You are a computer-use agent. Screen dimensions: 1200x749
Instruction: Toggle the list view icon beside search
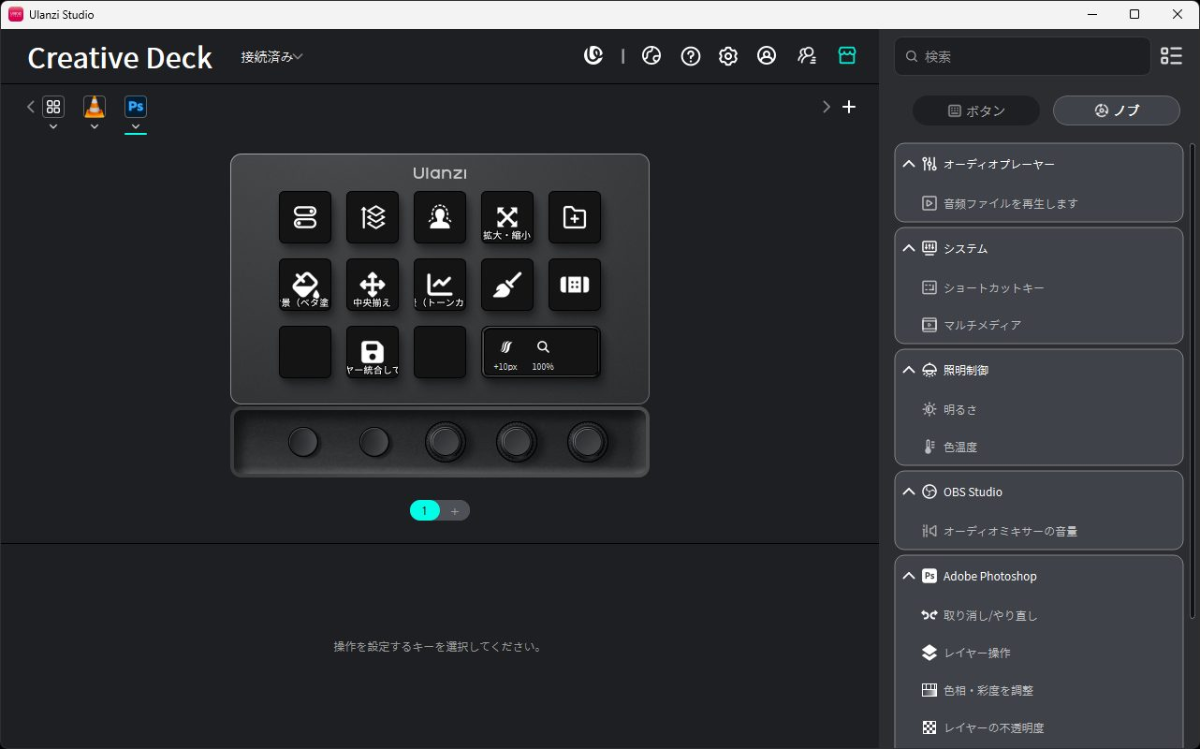1171,56
